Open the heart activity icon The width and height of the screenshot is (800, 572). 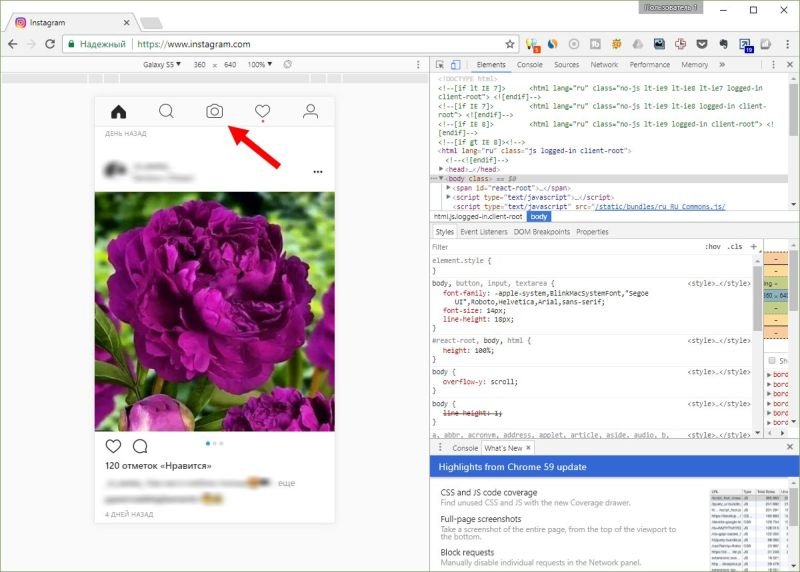click(262, 111)
